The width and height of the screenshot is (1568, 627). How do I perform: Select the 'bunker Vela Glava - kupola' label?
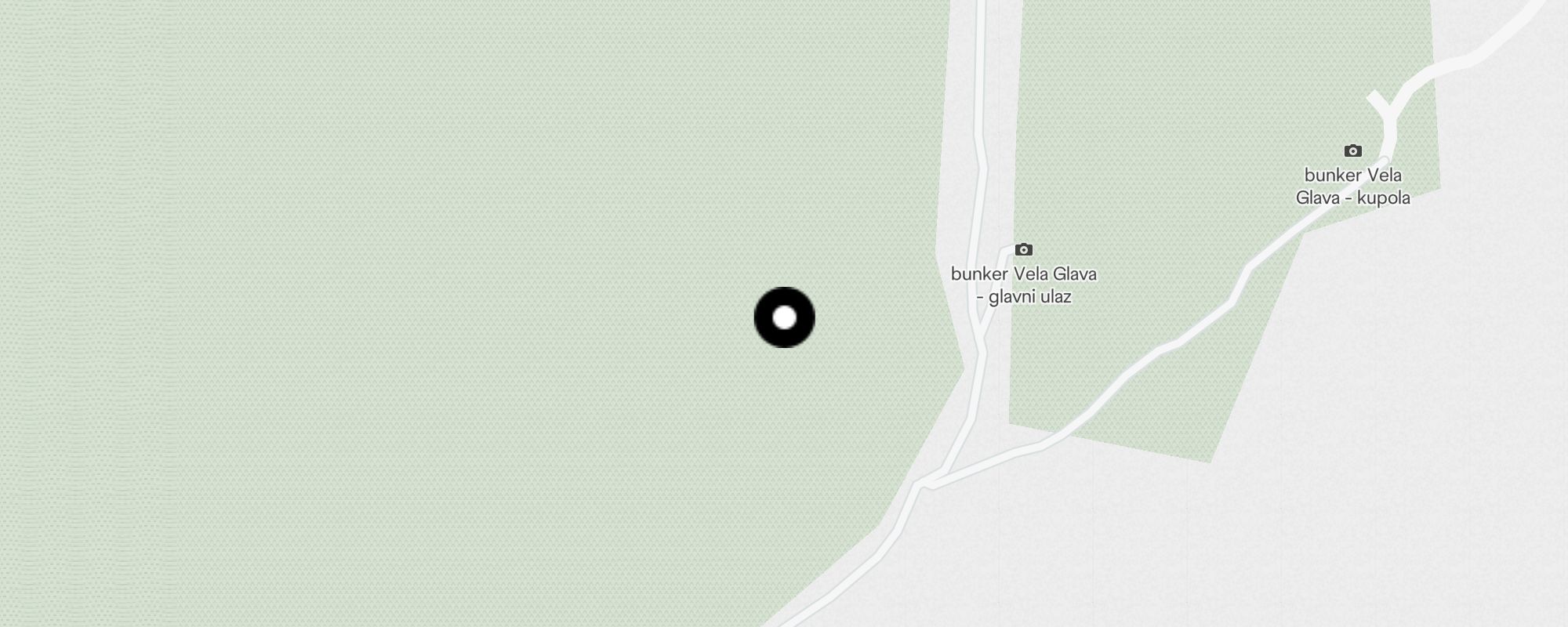click(x=1352, y=187)
